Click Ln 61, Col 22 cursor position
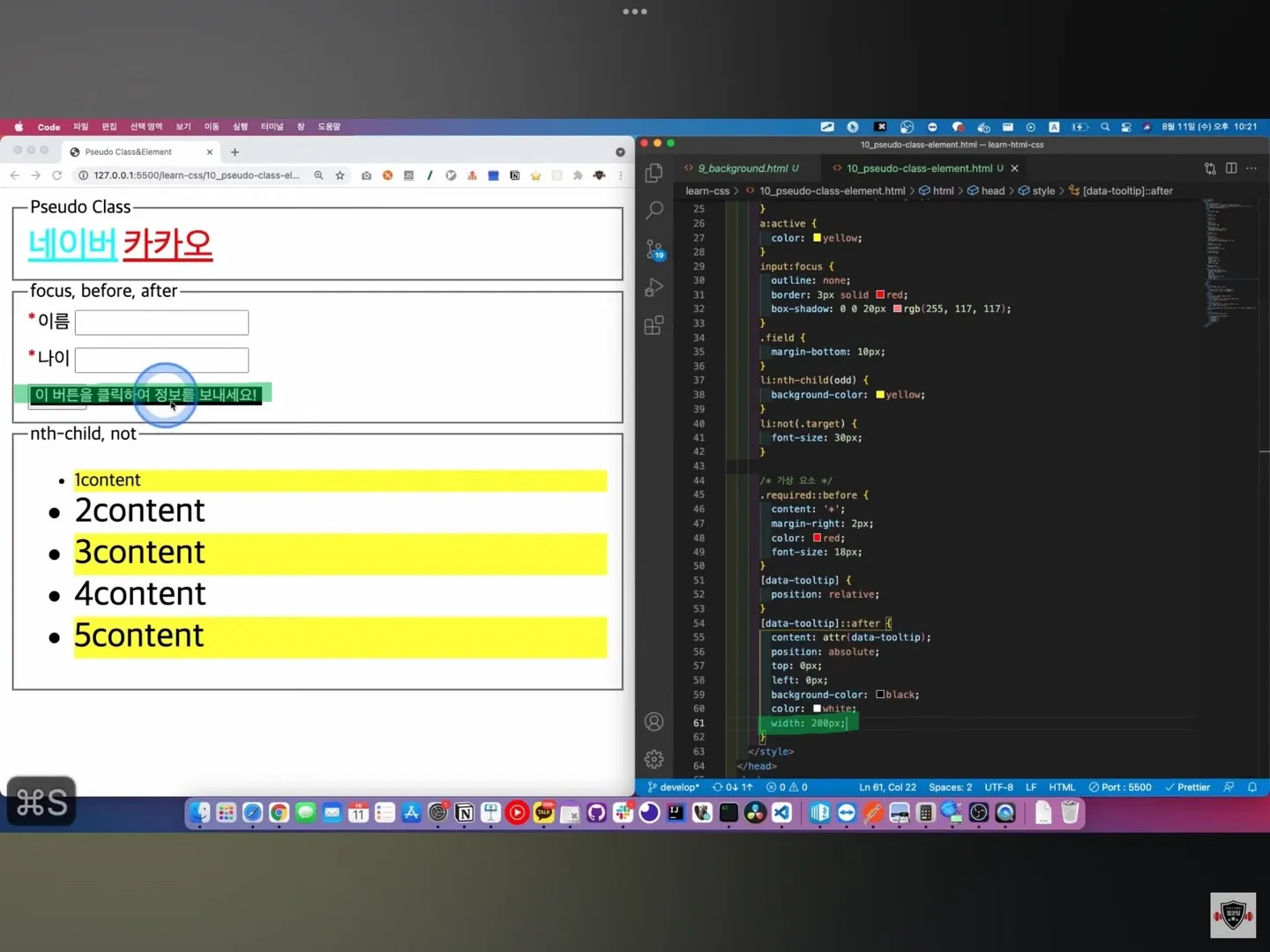The height and width of the screenshot is (952, 1270). [x=887, y=787]
